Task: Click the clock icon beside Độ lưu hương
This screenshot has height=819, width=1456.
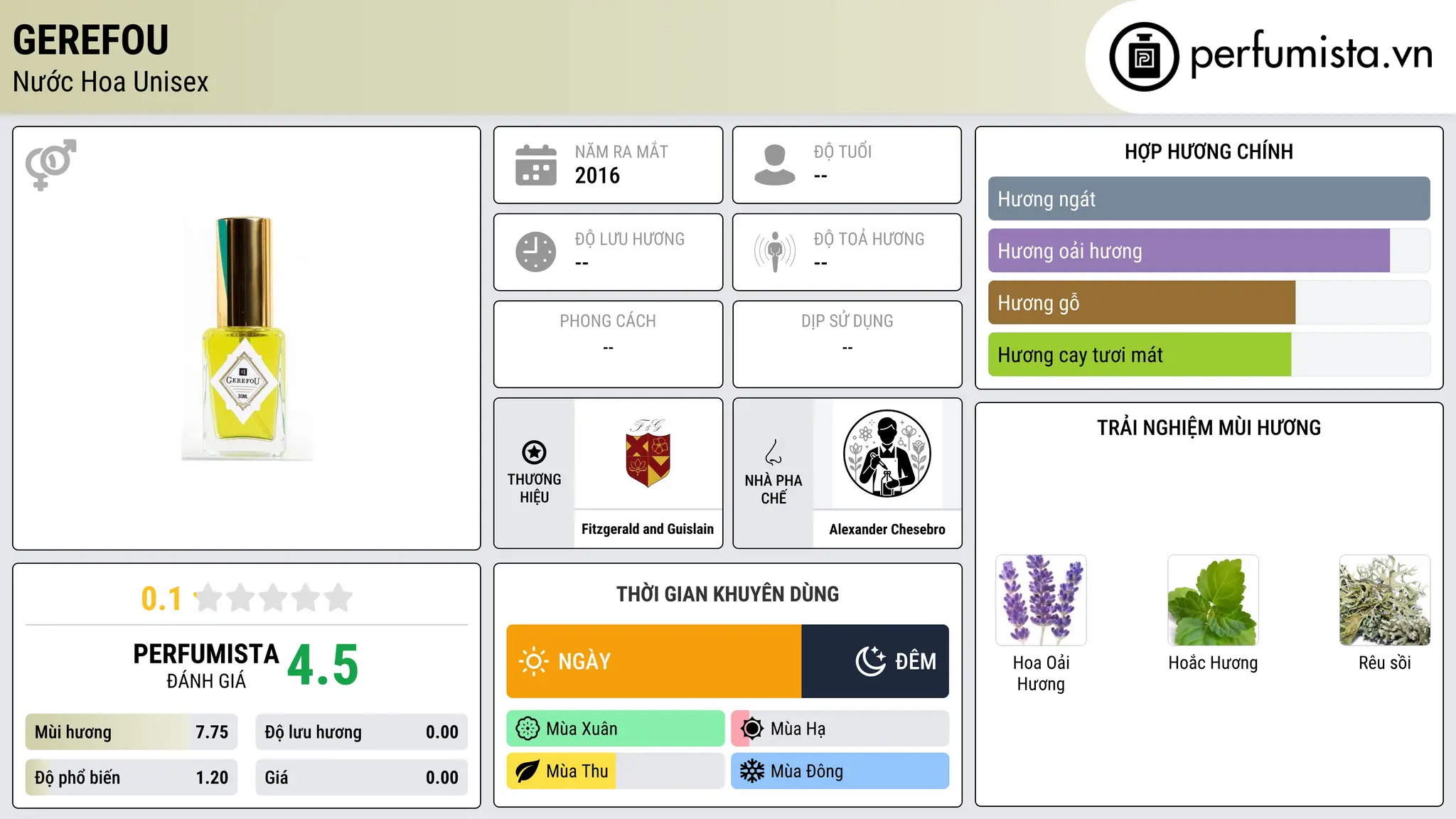Action: [536, 252]
